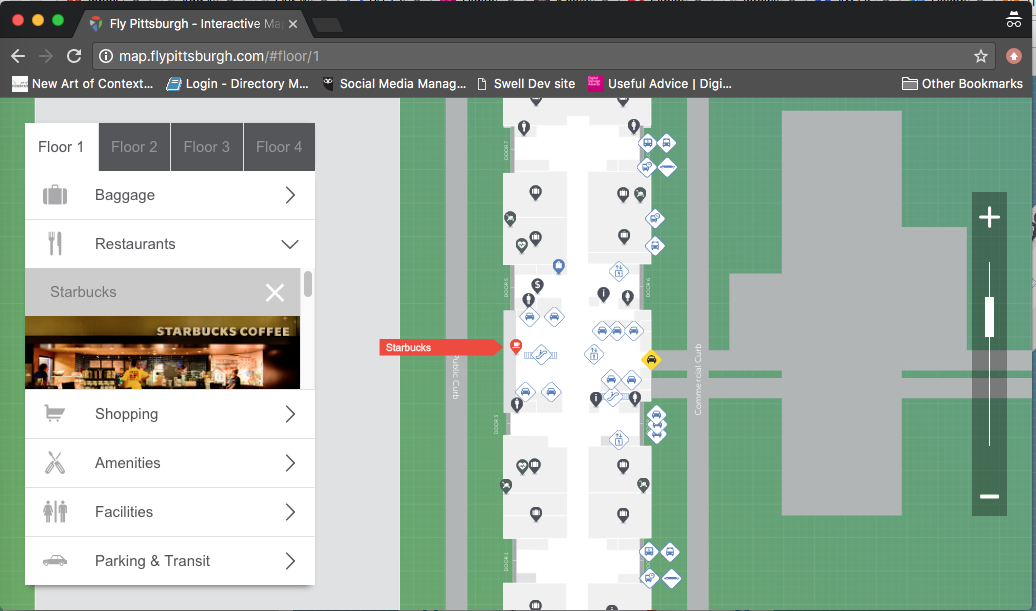The width and height of the screenshot is (1036, 611).
Task: Click the red Starbucks coffee map pin
Action: tap(516, 346)
